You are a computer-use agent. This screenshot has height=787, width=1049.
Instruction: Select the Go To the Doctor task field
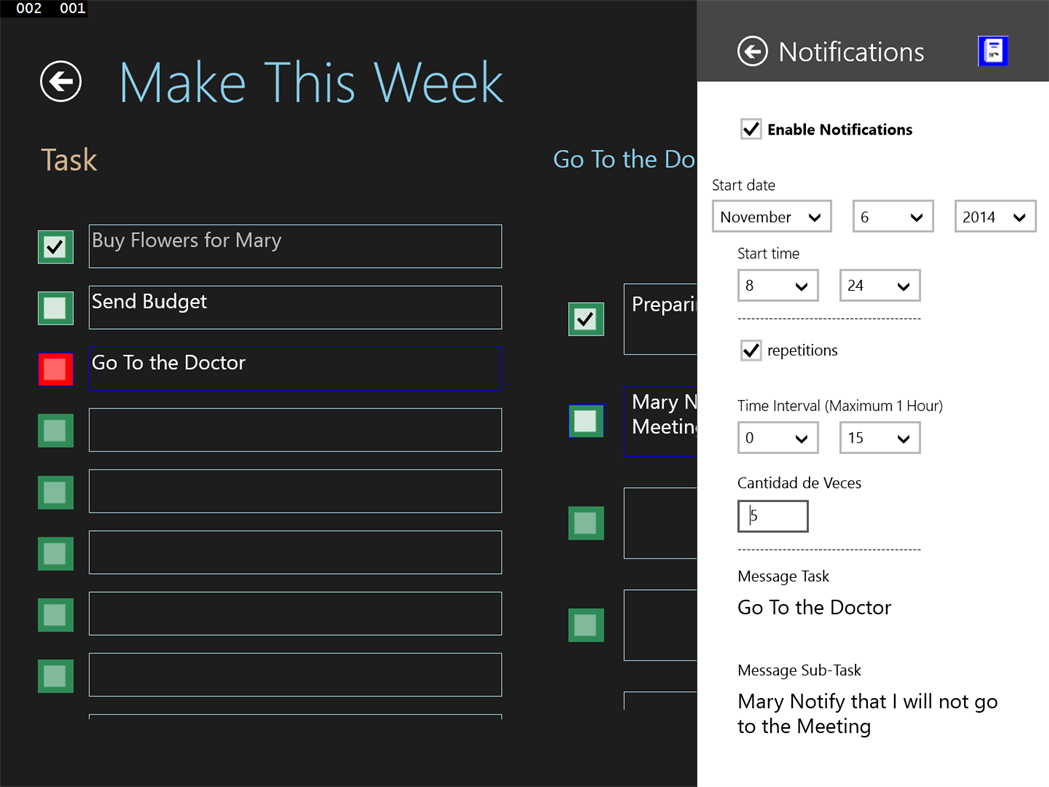click(295, 368)
